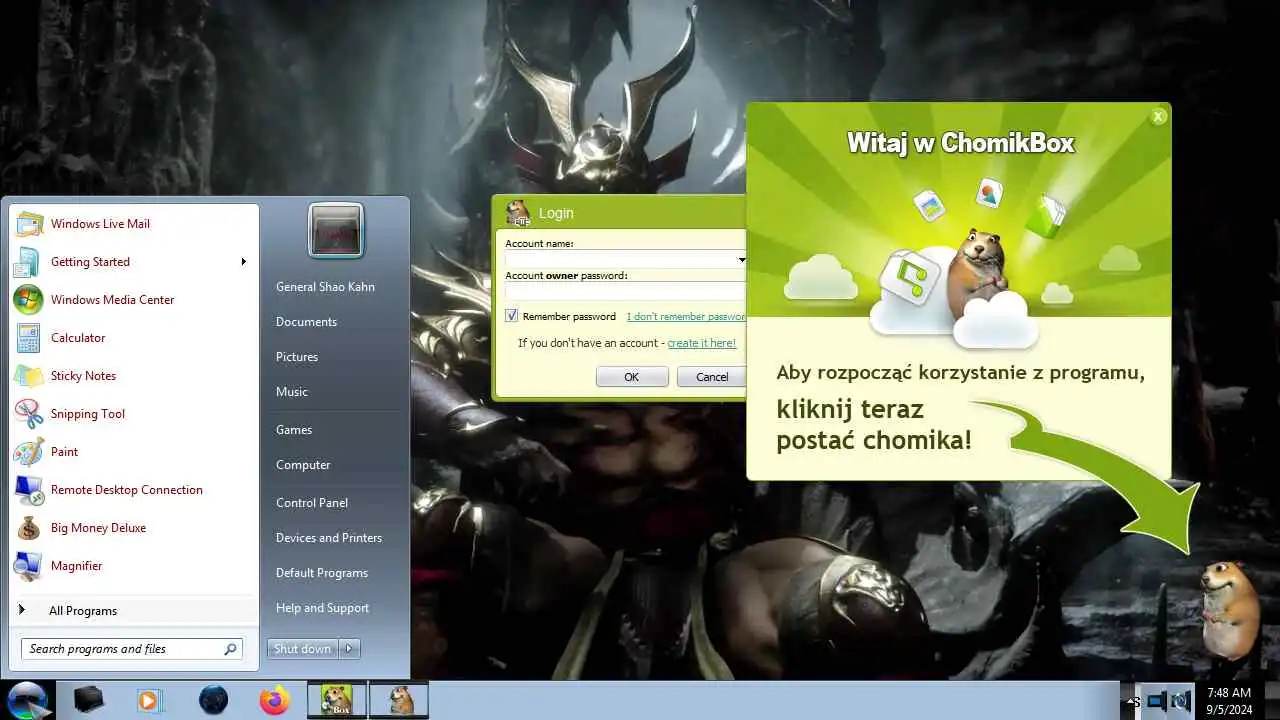
Task: Open Shut down options arrow
Action: pyautogui.click(x=349, y=649)
